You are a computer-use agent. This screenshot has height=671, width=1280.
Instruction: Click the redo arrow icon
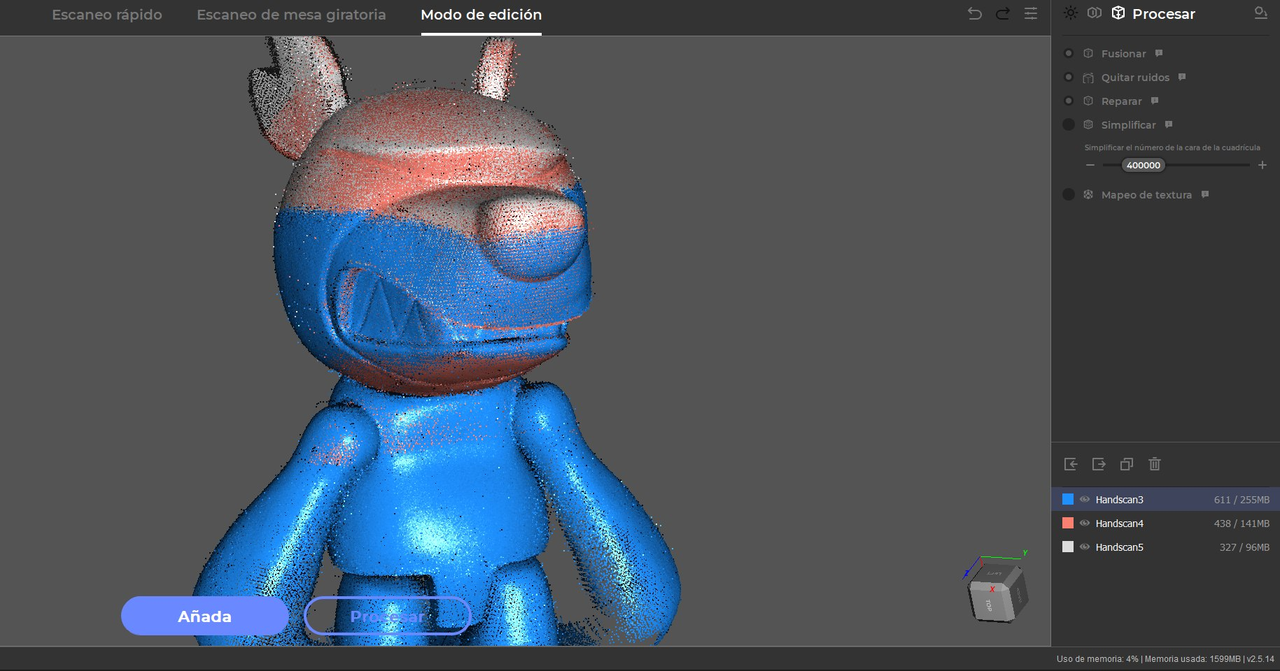coord(1002,13)
